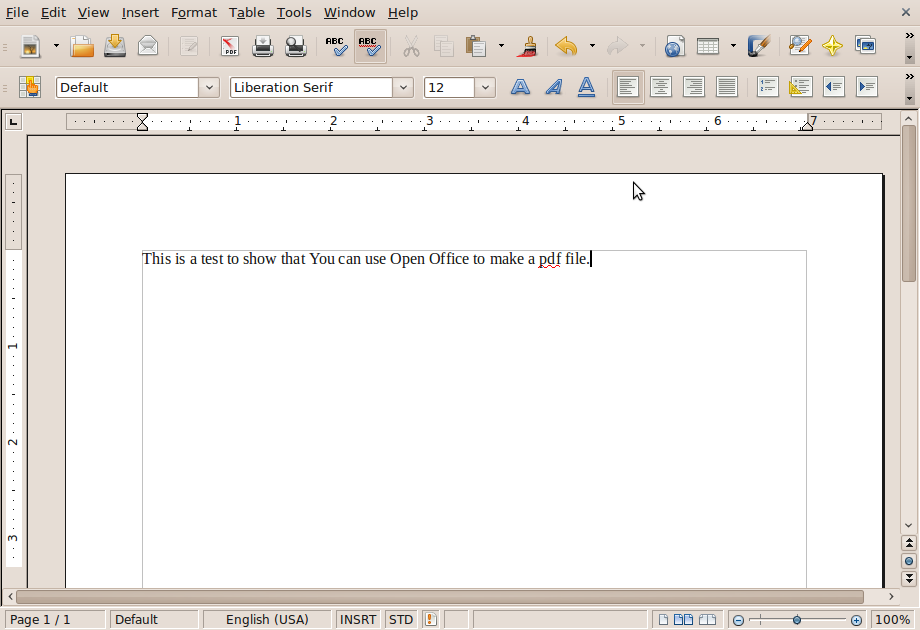Click the Save document icon
920x630 pixels.
click(115, 46)
